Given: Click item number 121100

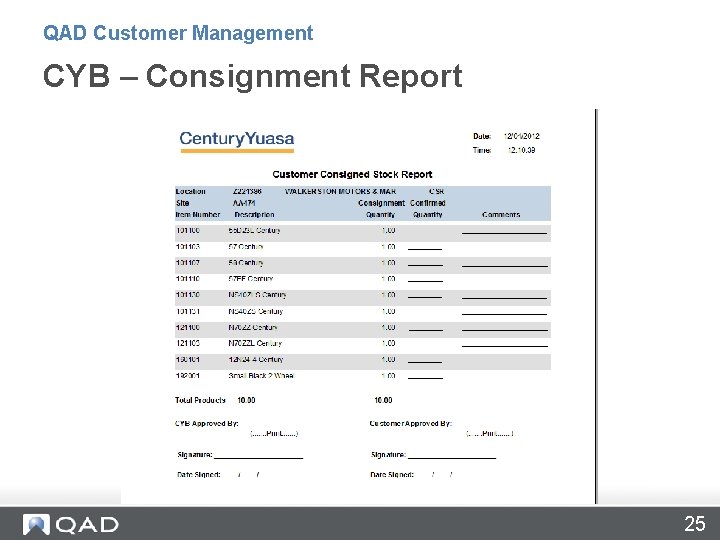Looking at the screenshot, I should pos(187,327).
